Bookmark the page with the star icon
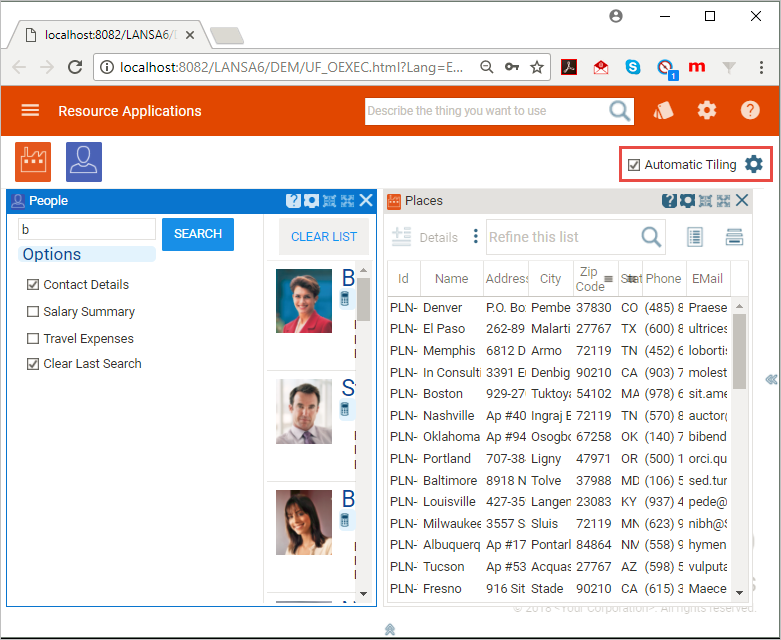The height and width of the screenshot is (640, 781). 536,67
